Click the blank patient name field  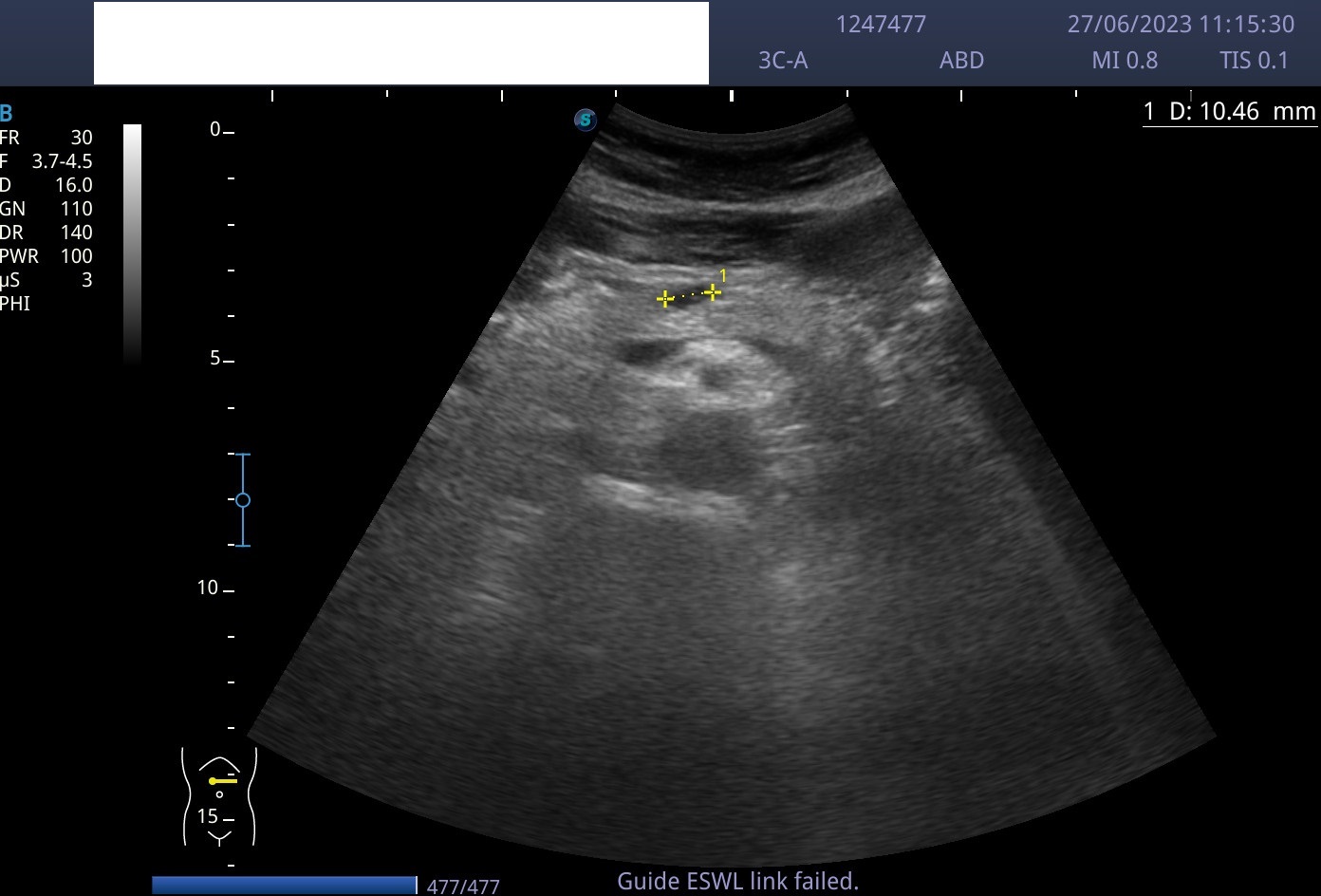click(400, 43)
